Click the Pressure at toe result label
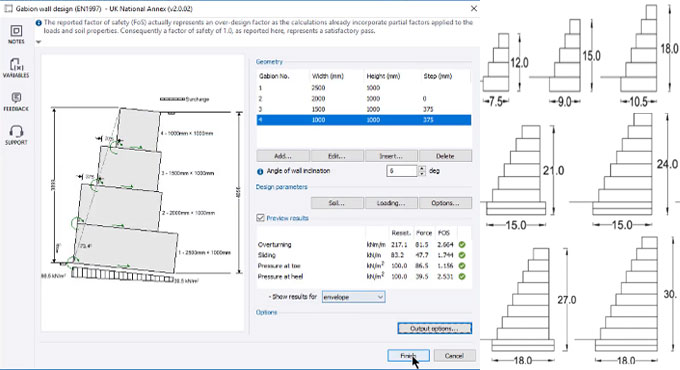 click(279, 266)
